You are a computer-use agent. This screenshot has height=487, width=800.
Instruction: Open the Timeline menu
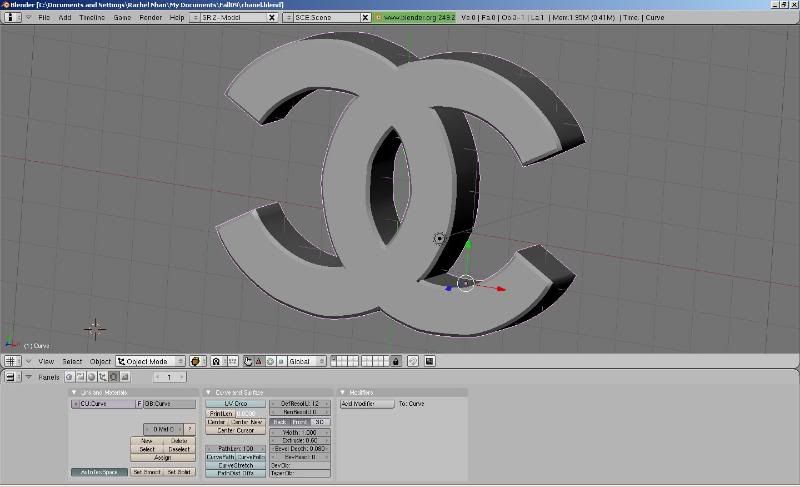point(92,17)
